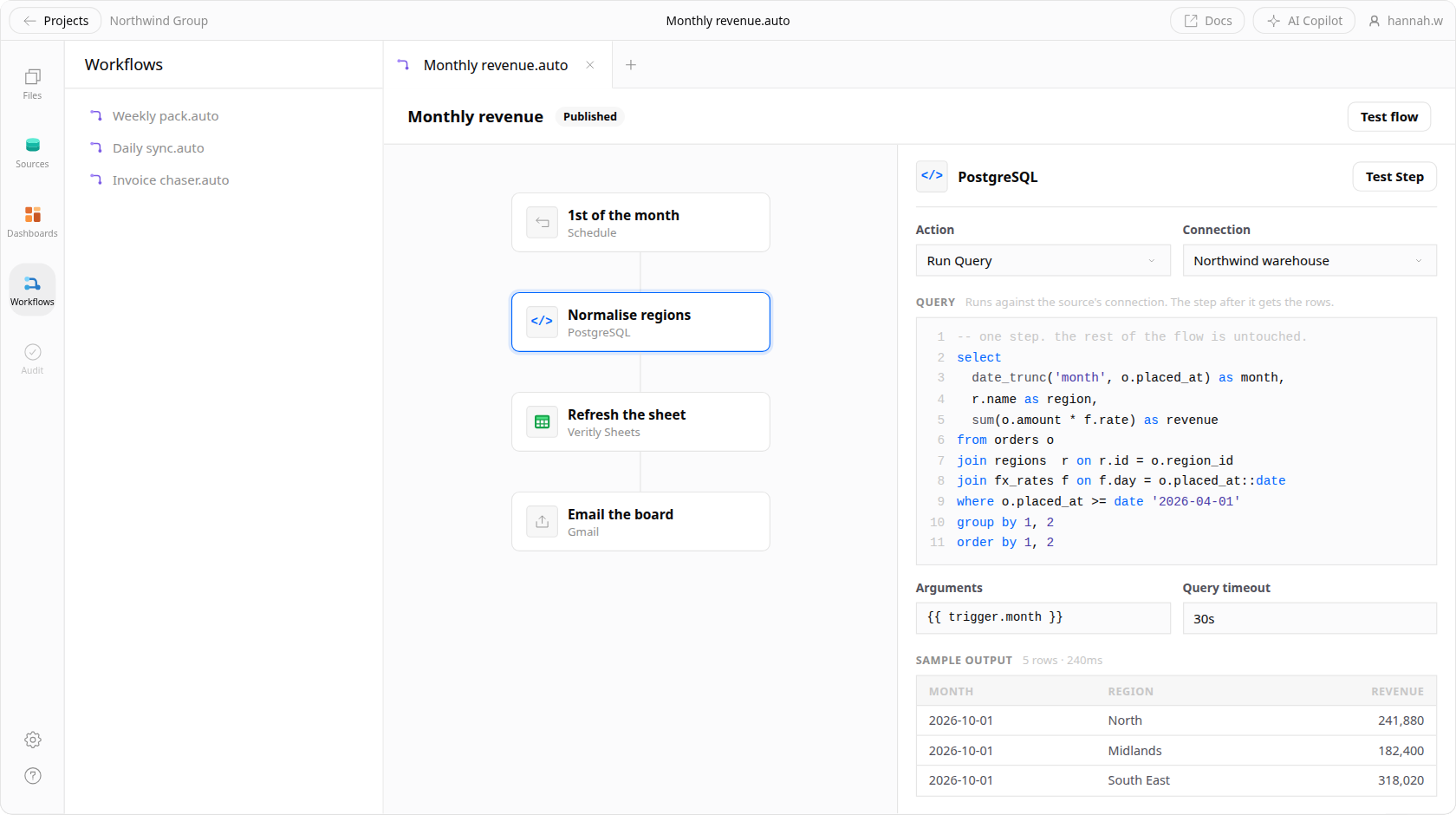The image size is (1456, 815).
Task: Click the South East region cell
Action: tap(1139, 780)
